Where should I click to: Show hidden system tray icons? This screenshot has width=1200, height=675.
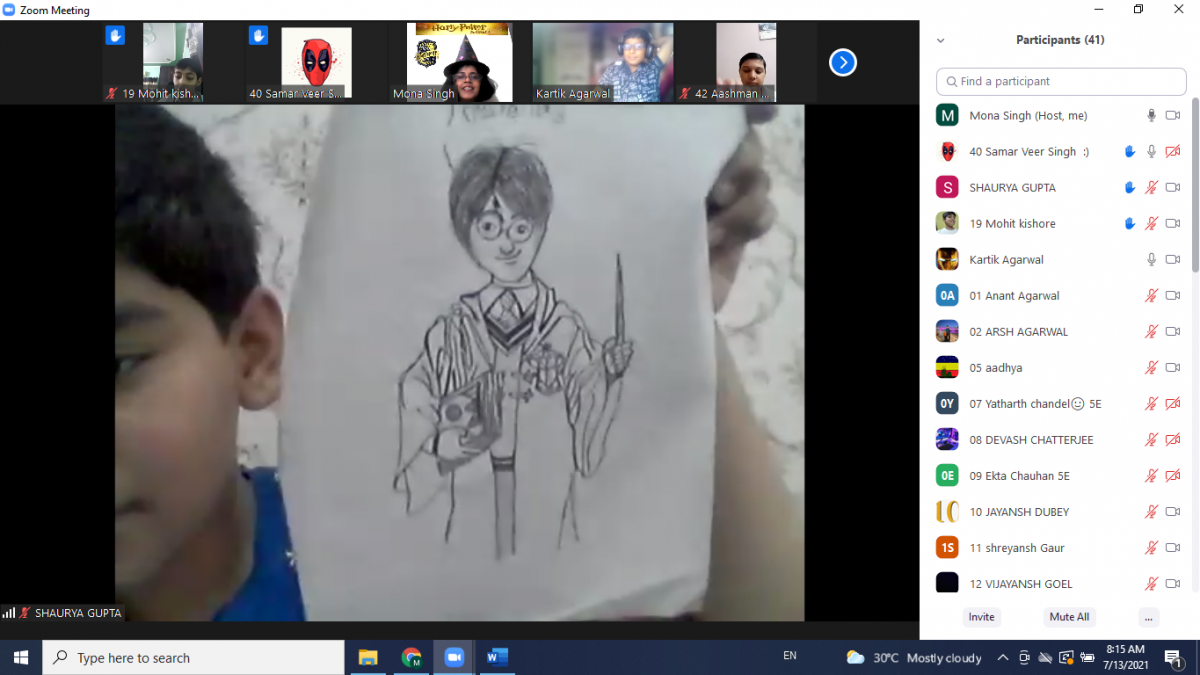coord(1003,657)
